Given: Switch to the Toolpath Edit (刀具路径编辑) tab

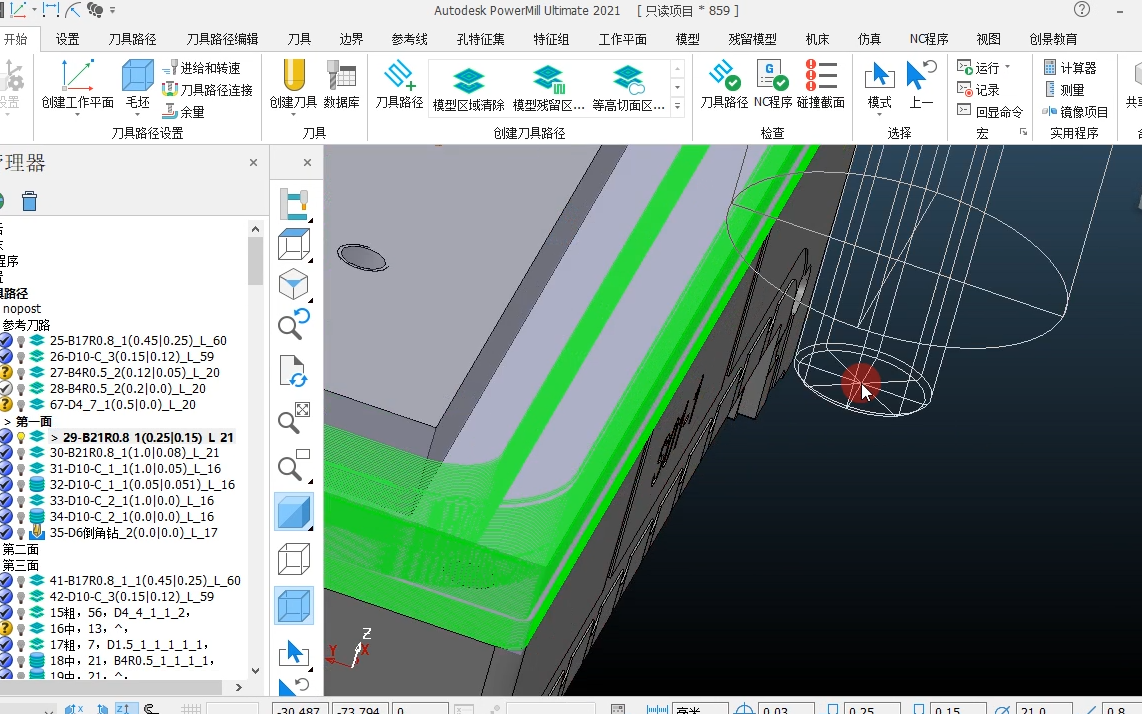Looking at the screenshot, I should pos(222,39).
